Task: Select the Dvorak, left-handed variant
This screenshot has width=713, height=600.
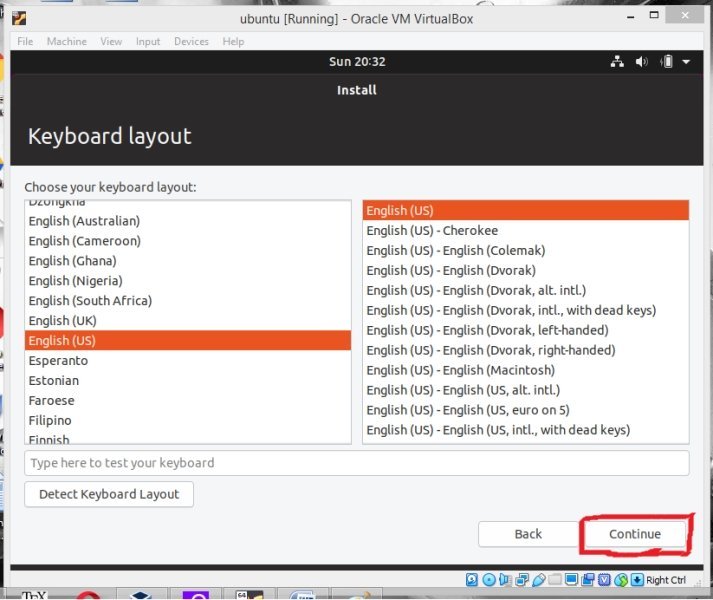Action: click(x=526, y=330)
